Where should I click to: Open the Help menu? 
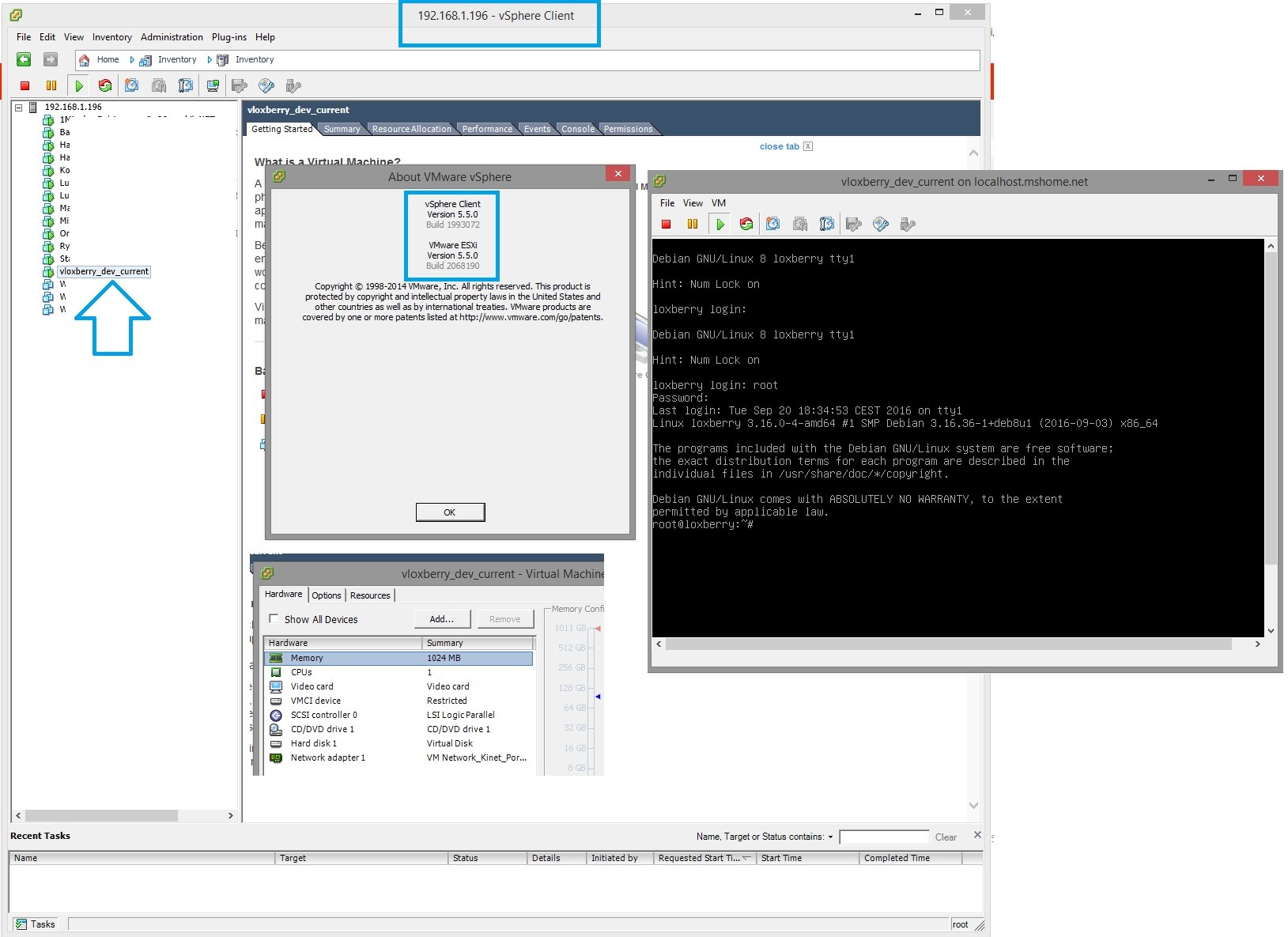pos(265,37)
